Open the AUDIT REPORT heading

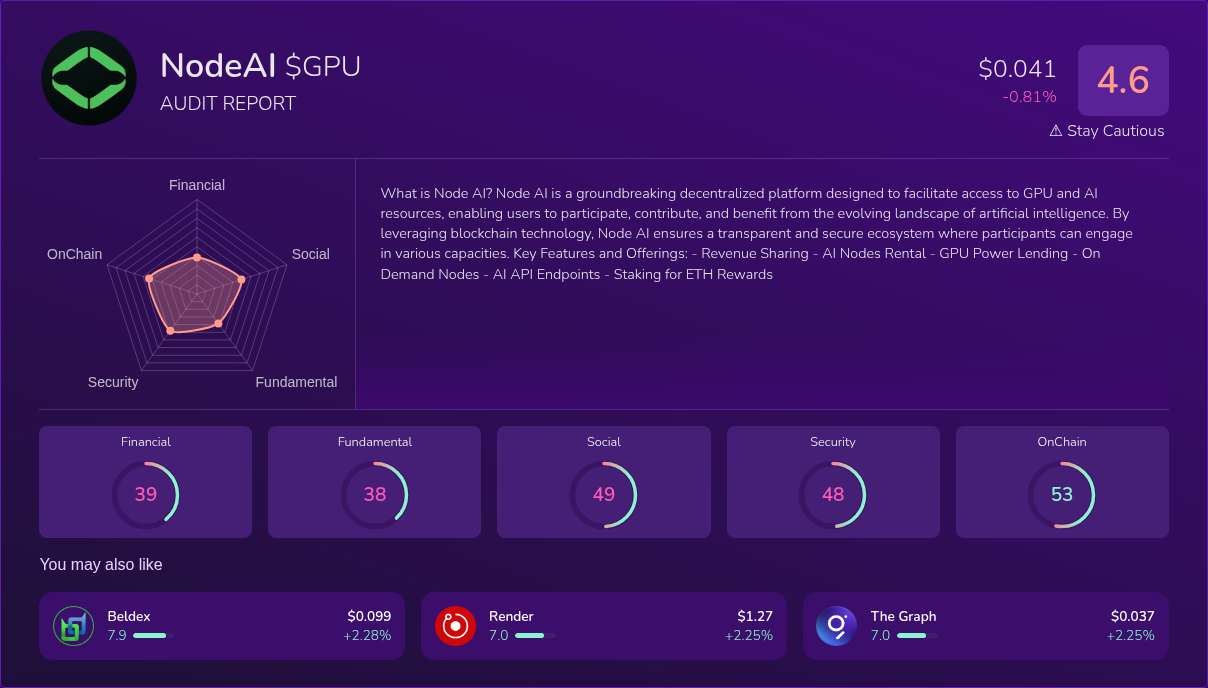click(x=227, y=103)
